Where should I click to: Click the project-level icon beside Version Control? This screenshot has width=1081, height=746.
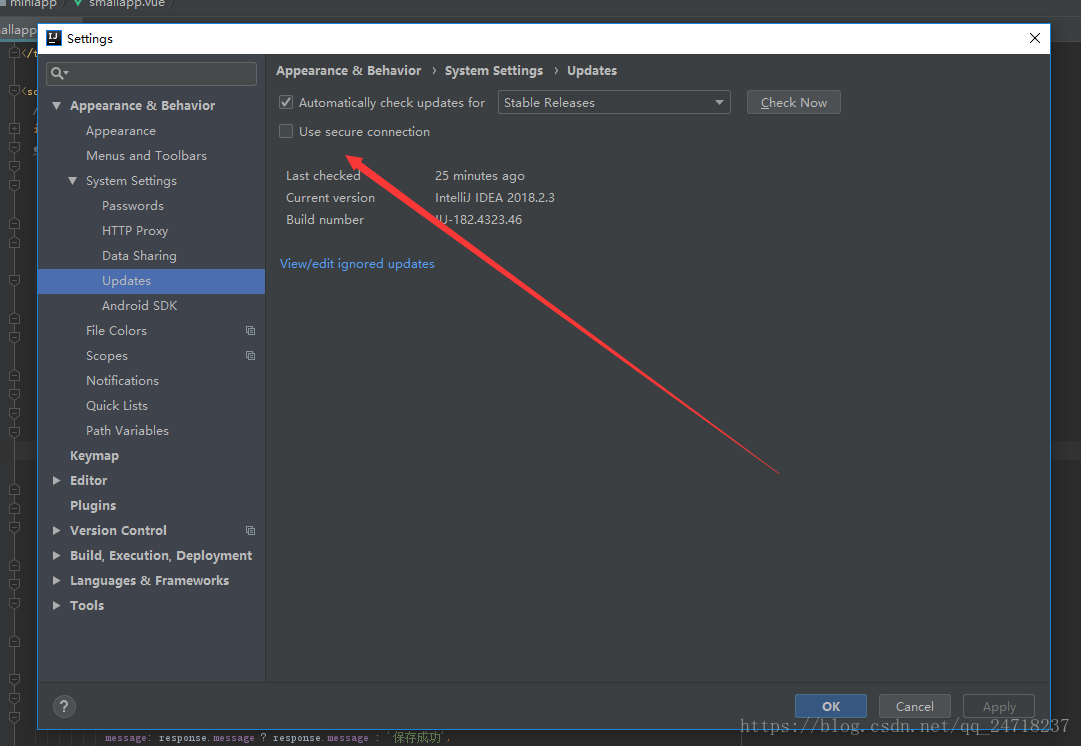click(250, 530)
